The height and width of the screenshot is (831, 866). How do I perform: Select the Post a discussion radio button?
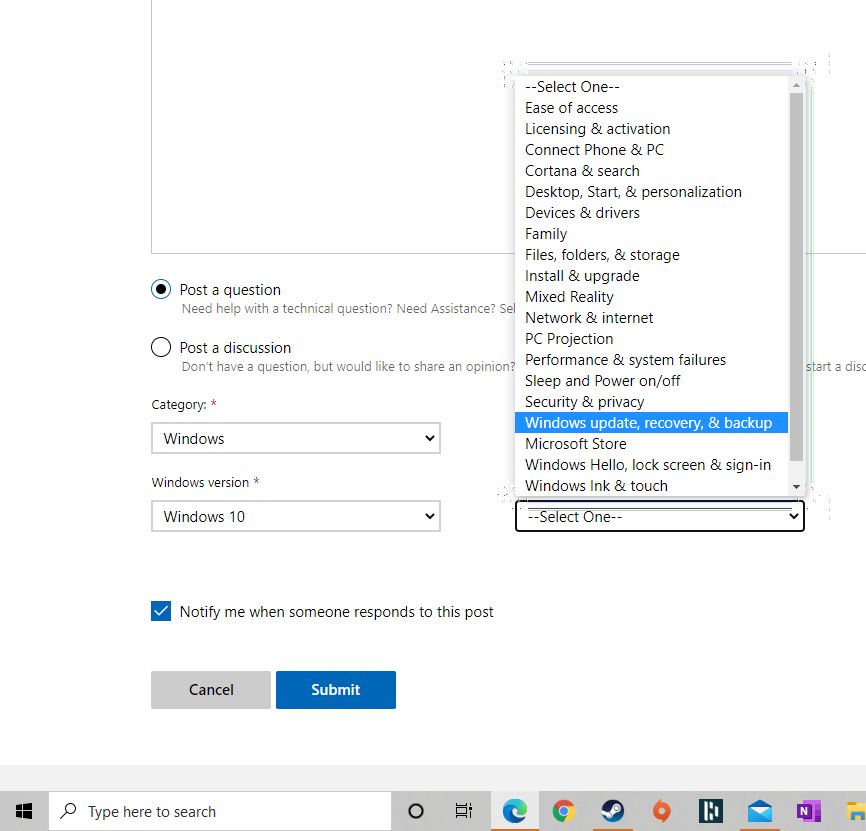[161, 347]
